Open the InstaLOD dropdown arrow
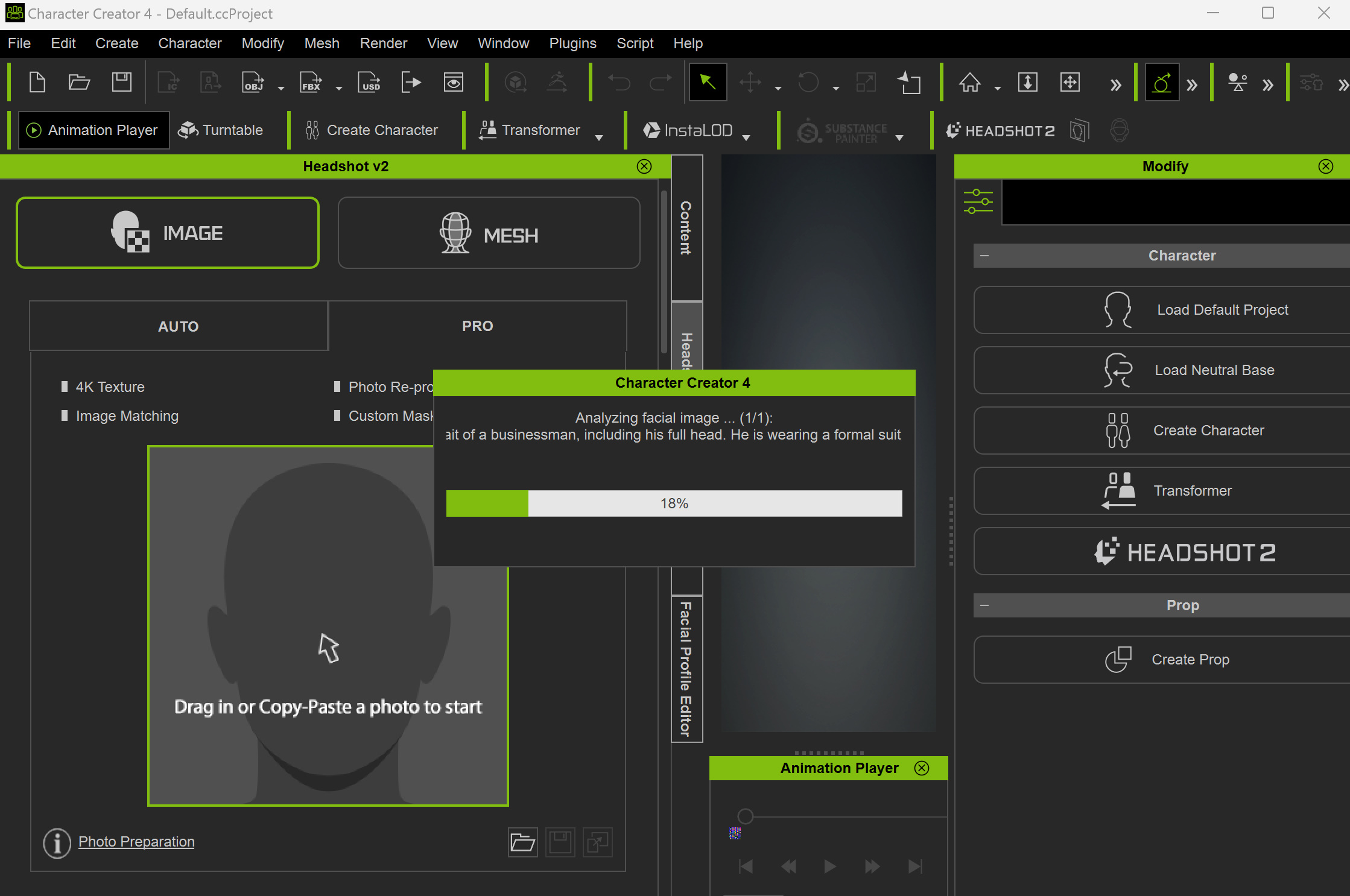 pyautogui.click(x=746, y=137)
